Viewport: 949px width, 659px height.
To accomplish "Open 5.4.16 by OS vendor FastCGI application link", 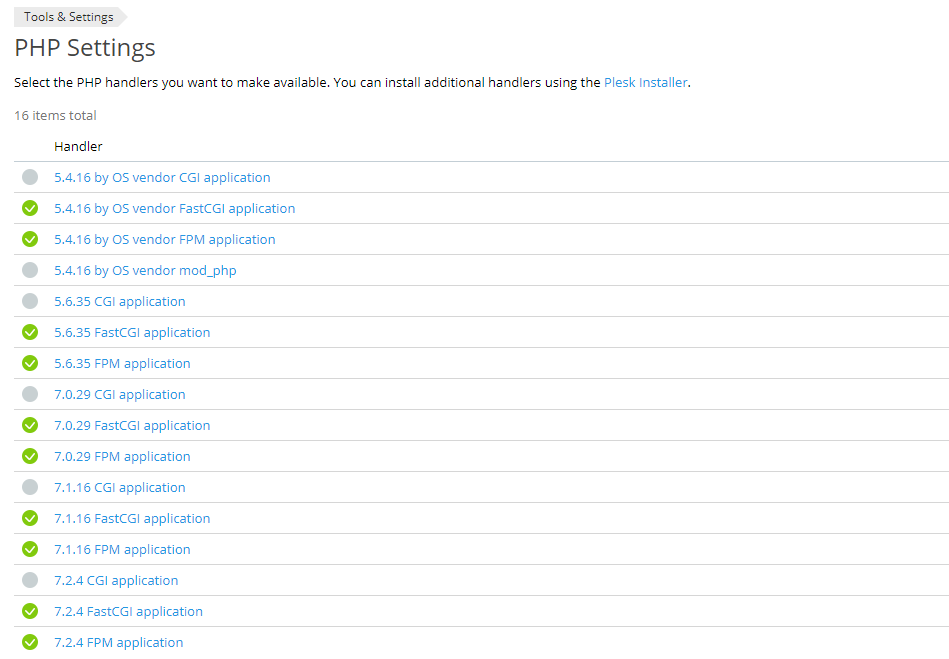I will pos(174,209).
